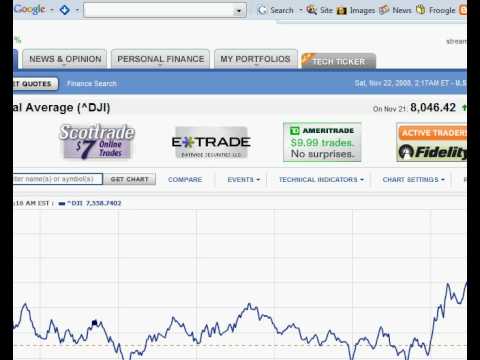Click the Google toolbar Search icon

pos(262,10)
